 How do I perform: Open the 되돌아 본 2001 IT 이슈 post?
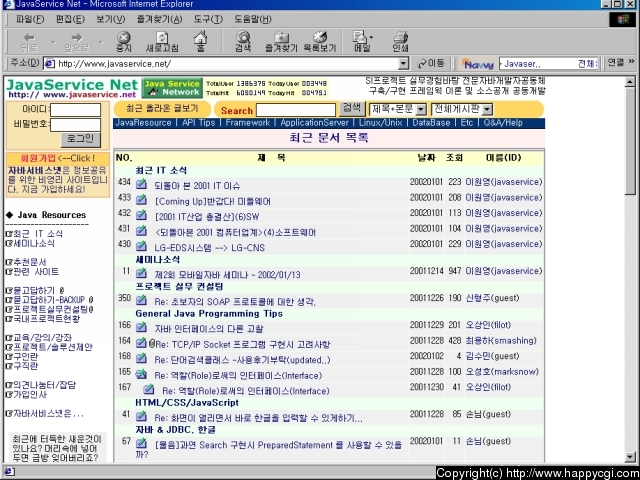(x=197, y=186)
